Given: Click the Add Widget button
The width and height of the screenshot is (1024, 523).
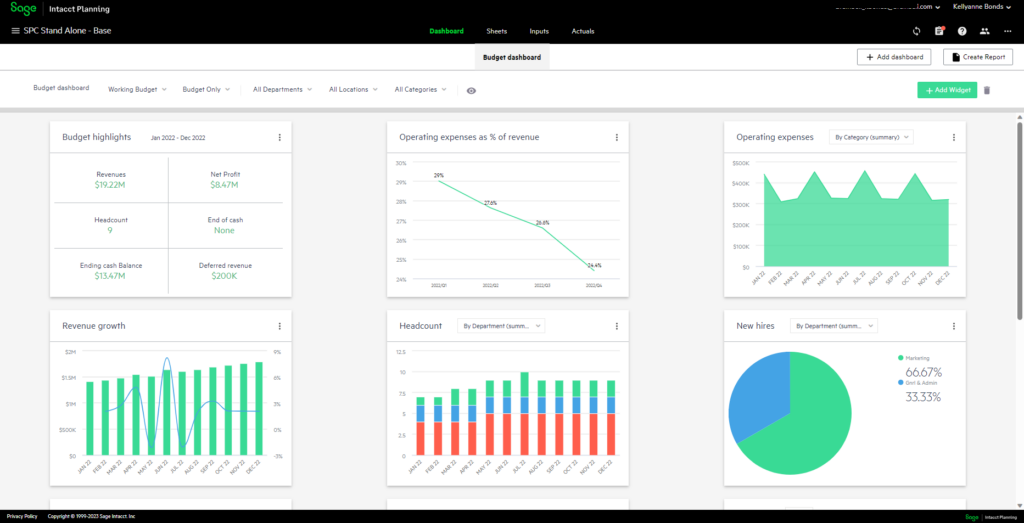Looking at the screenshot, I should pos(947,90).
